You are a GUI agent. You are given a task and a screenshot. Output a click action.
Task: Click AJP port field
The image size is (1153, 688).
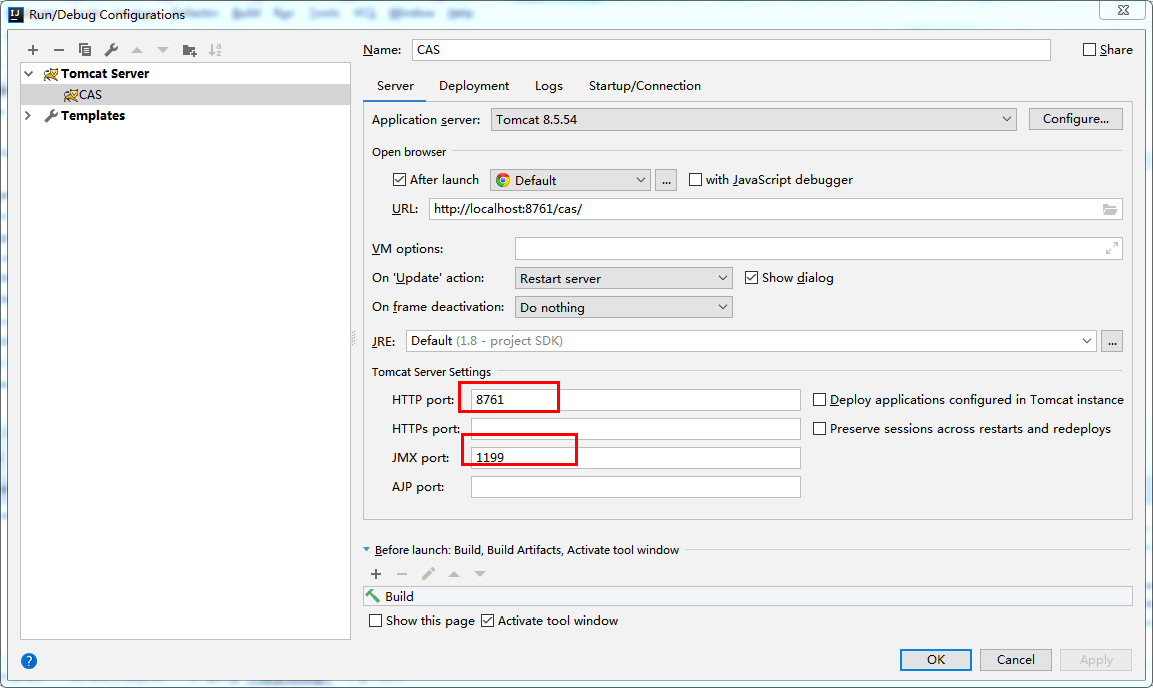point(635,487)
